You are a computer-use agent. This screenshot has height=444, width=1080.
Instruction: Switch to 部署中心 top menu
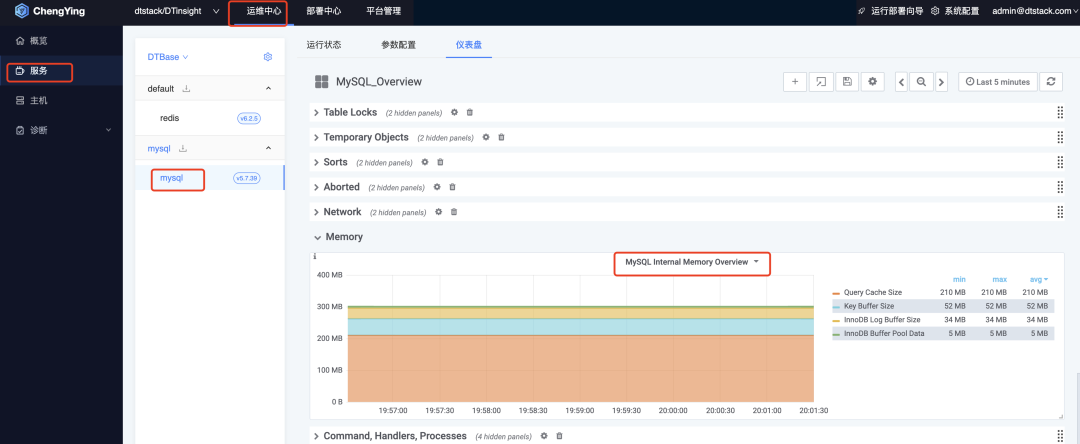[x=324, y=11]
